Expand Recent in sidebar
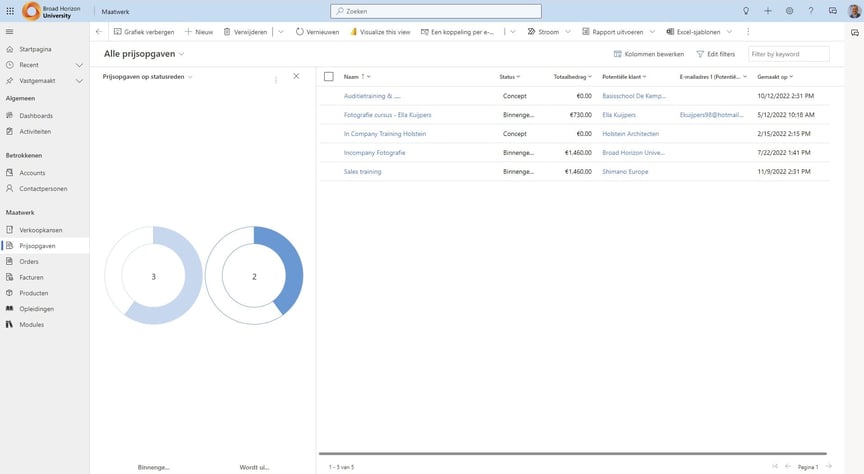 click(79, 65)
